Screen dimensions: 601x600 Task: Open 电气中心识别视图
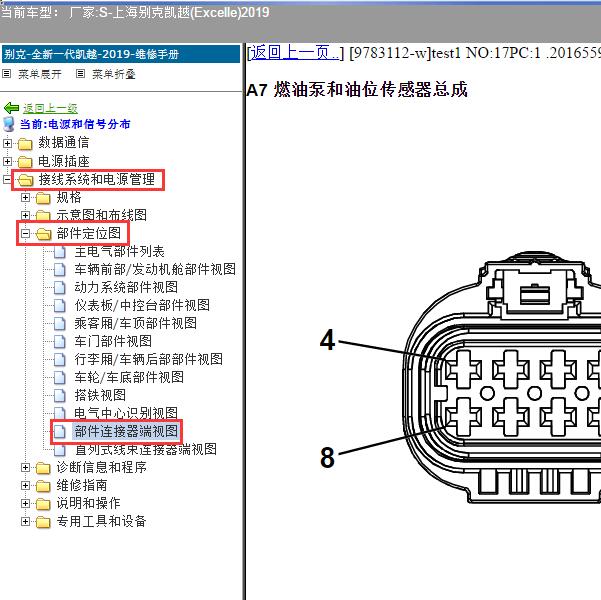(x=126, y=413)
